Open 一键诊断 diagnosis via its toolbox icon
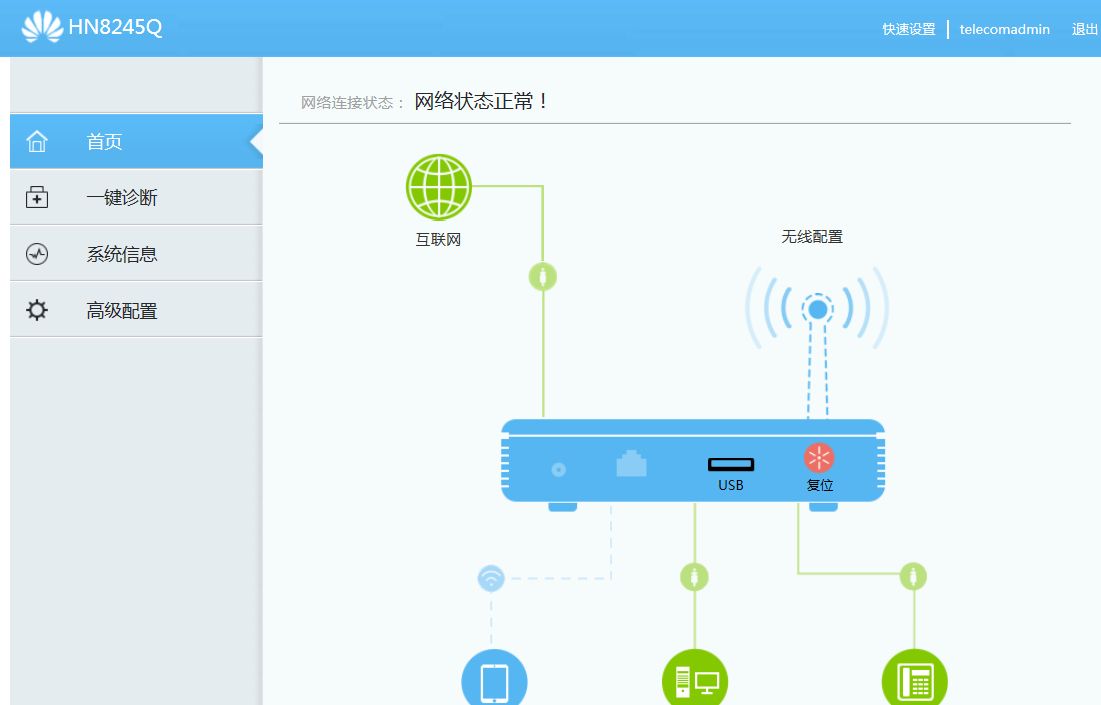This screenshot has height=705, width=1101. (37, 196)
